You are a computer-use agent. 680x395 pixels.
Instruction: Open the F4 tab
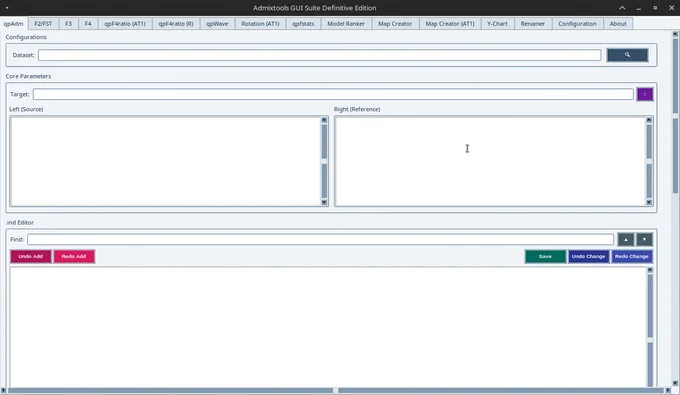coord(88,24)
